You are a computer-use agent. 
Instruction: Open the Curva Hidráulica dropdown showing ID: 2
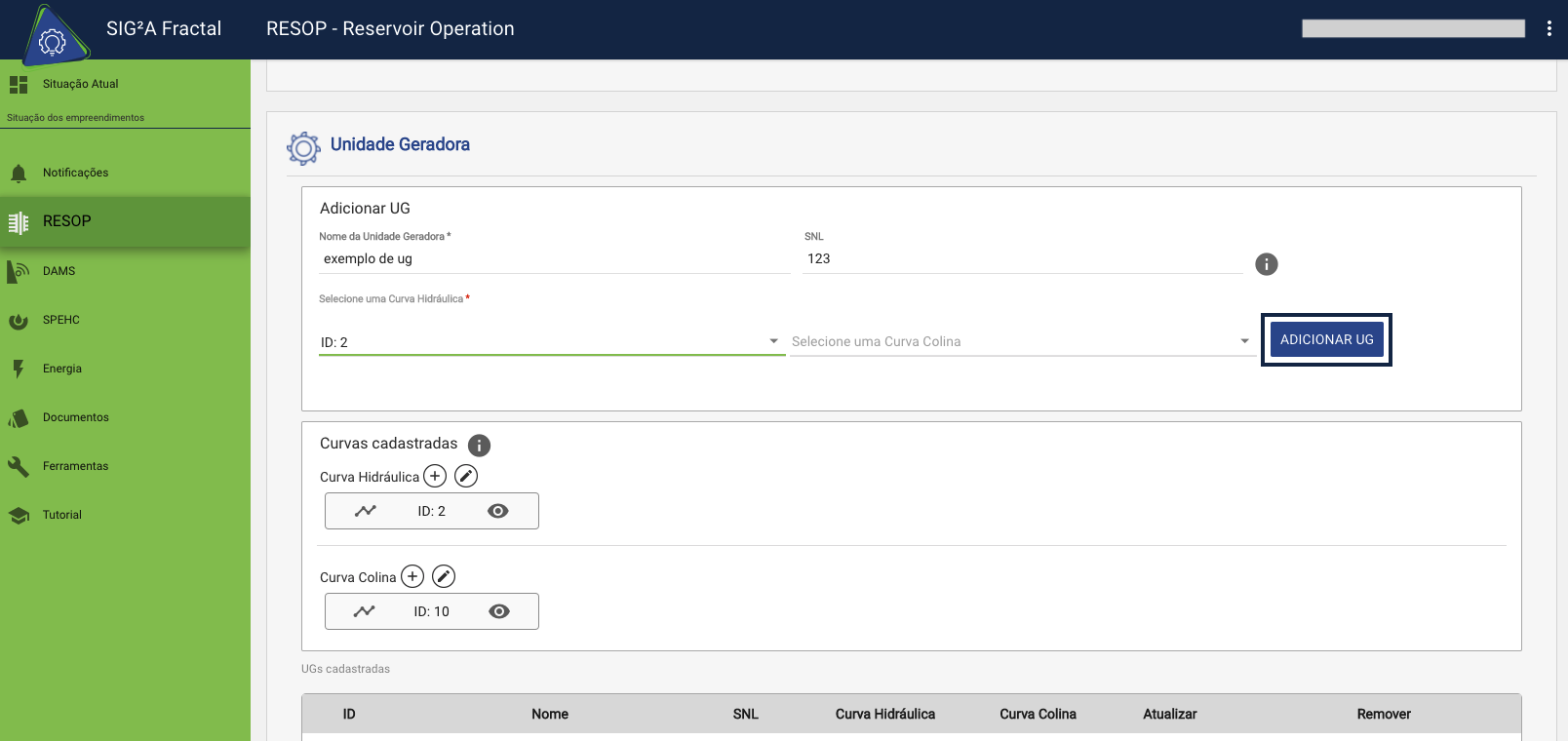click(x=551, y=342)
